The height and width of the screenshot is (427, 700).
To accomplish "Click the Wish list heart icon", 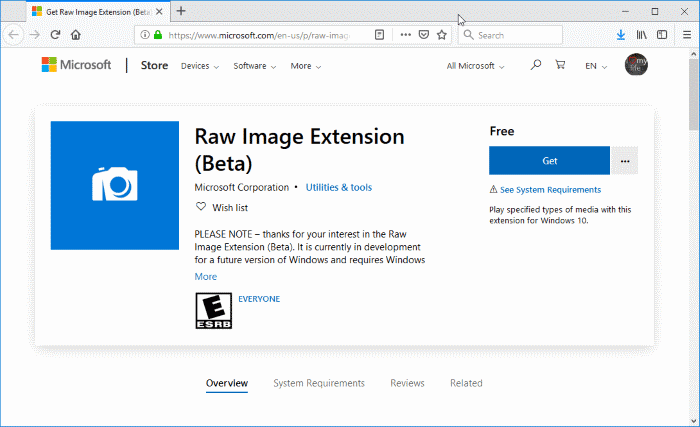I will coord(201,207).
